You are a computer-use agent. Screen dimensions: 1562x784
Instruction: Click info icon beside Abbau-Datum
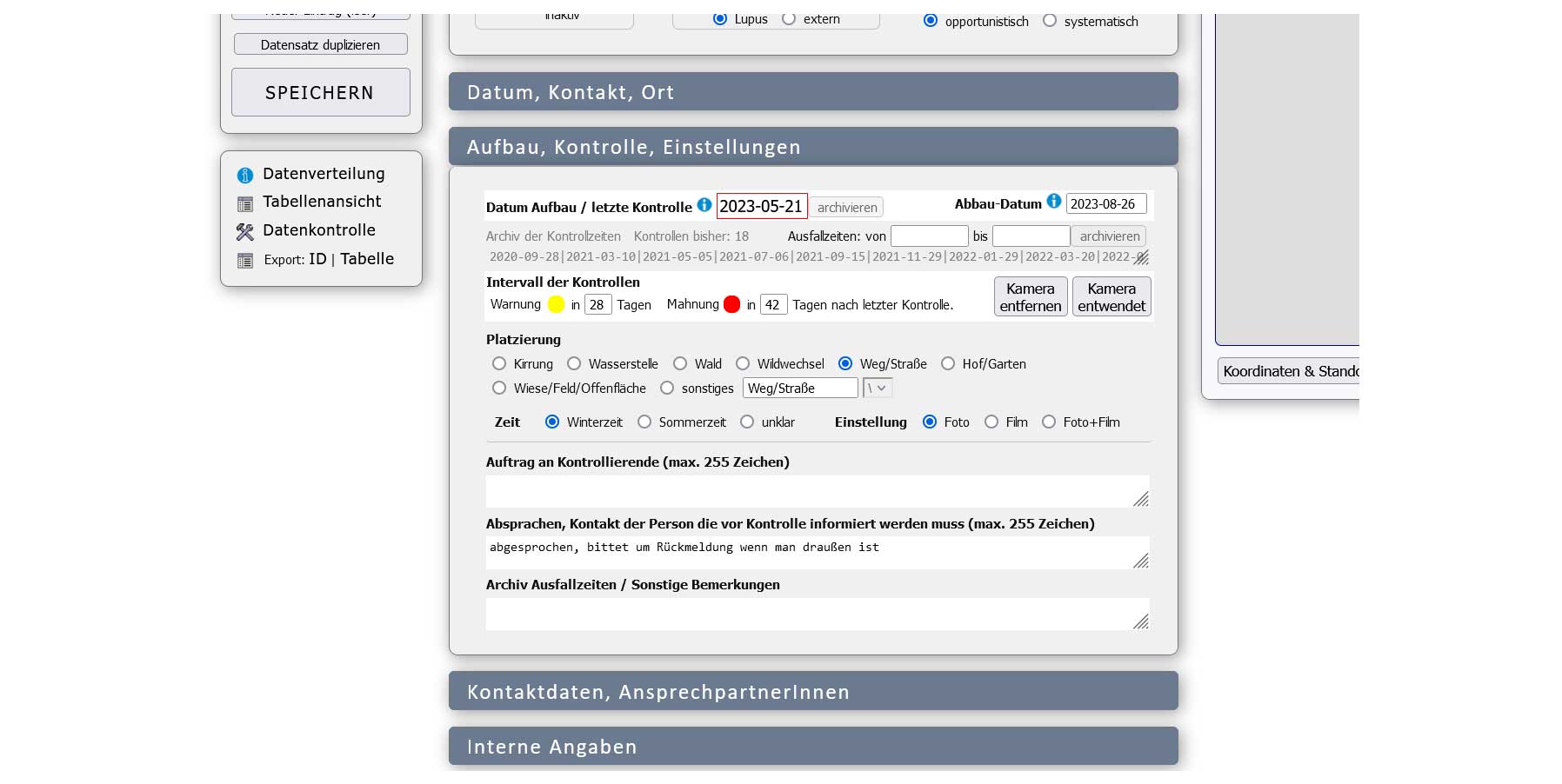pyautogui.click(x=1054, y=202)
